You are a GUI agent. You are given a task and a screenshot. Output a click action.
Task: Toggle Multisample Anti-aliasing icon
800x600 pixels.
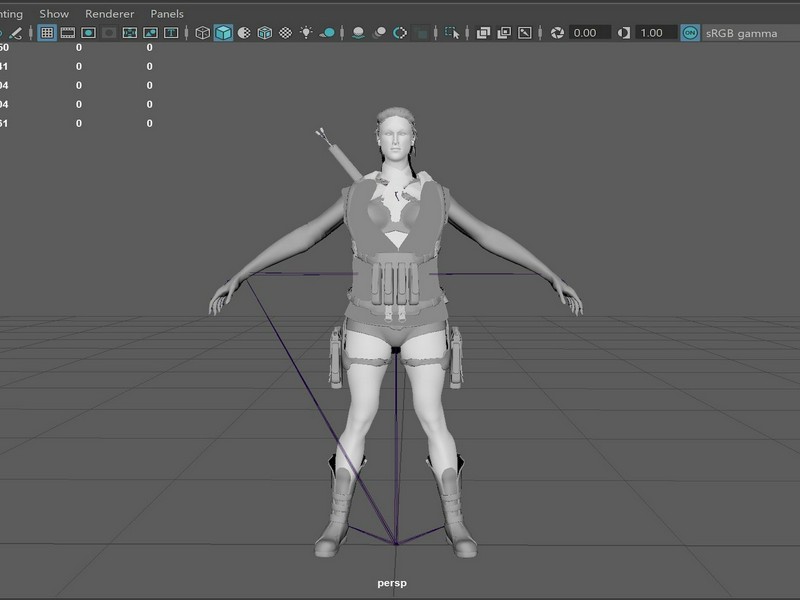click(400, 33)
